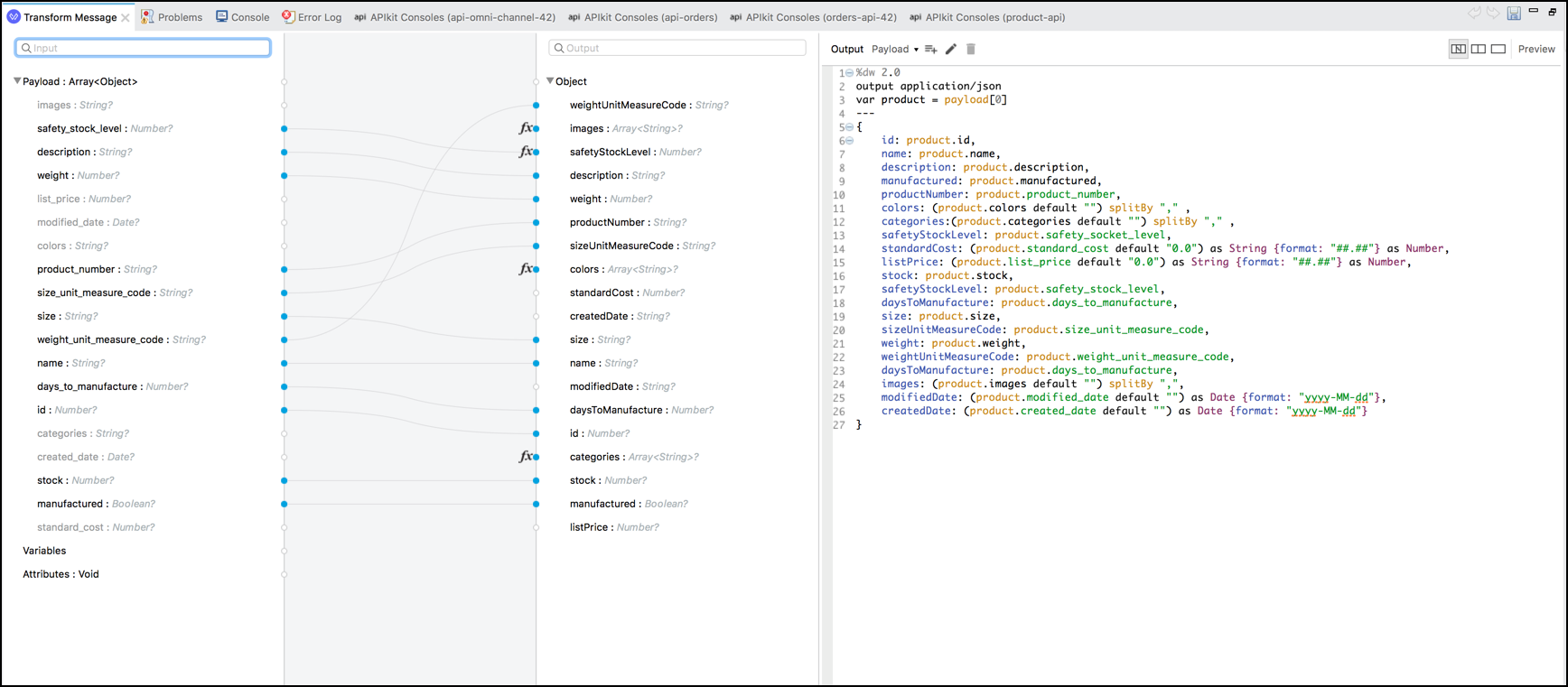Viewport: 1568px width, 687px height.
Task: Click the edit current target pencil icon
Action: point(951,49)
